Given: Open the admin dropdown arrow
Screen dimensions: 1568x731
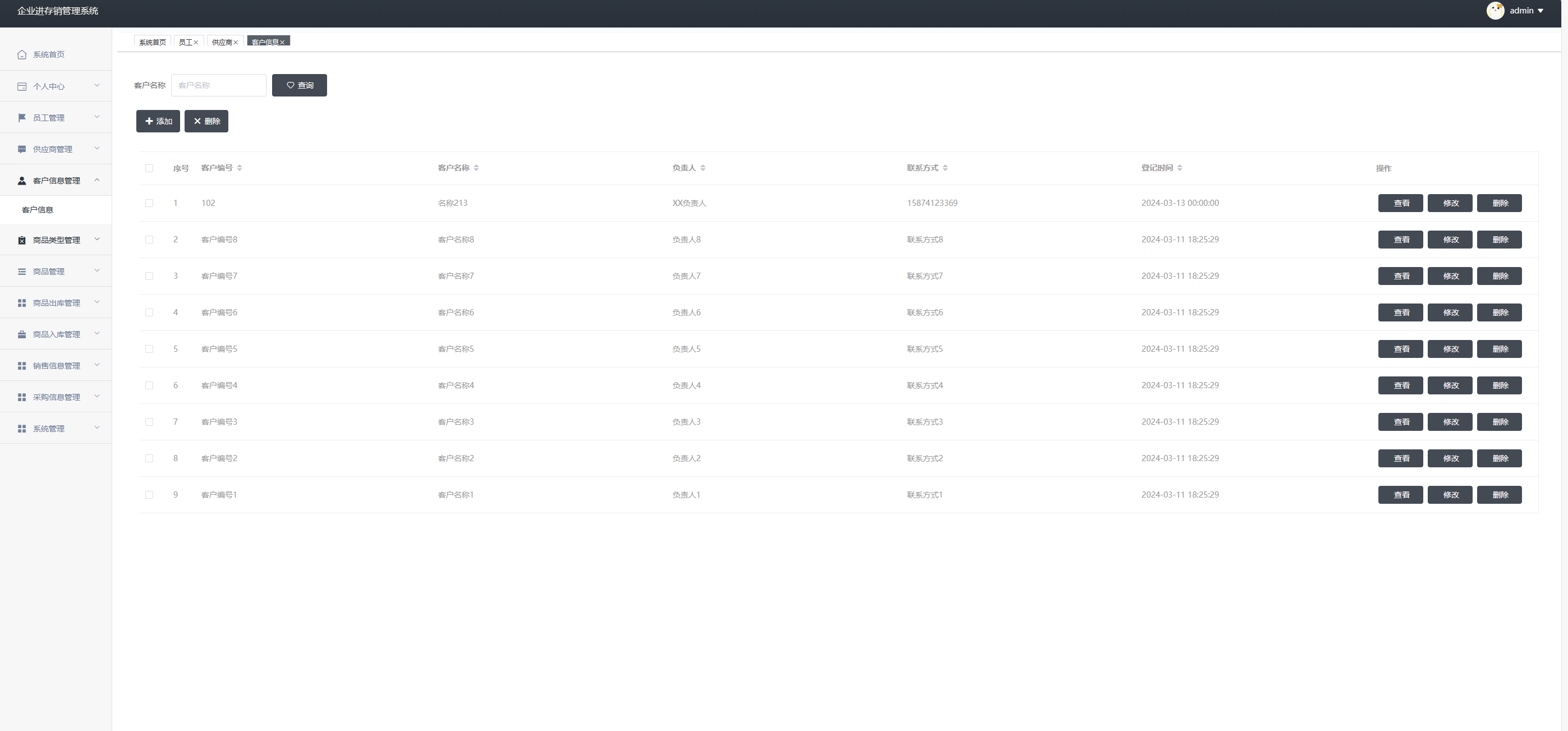Looking at the screenshot, I should coord(1541,11).
